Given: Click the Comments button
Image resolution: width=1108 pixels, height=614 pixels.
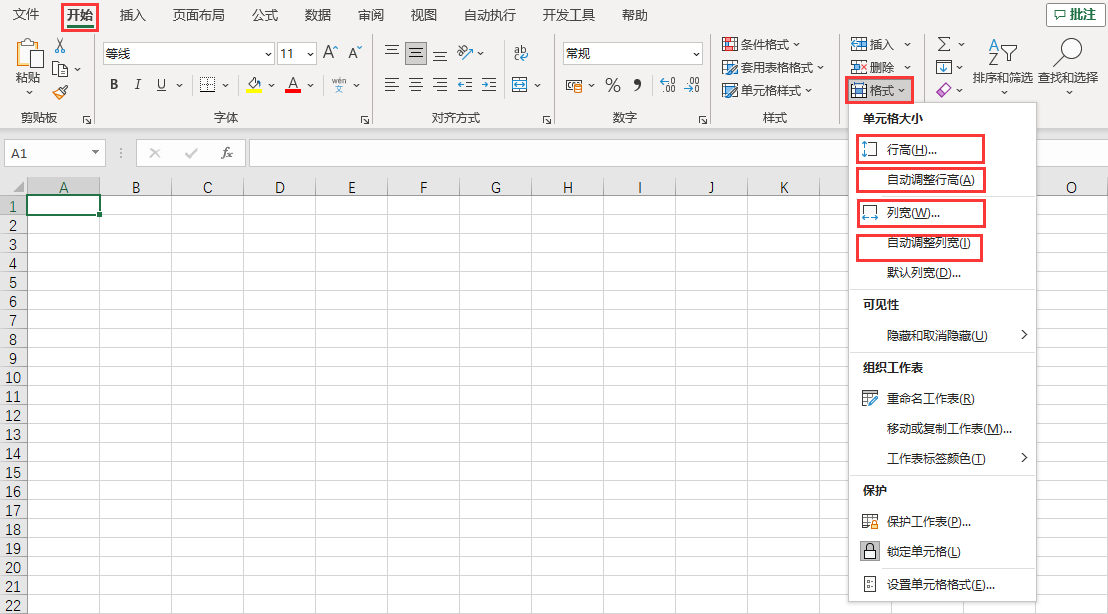Looking at the screenshot, I should pos(1073,15).
